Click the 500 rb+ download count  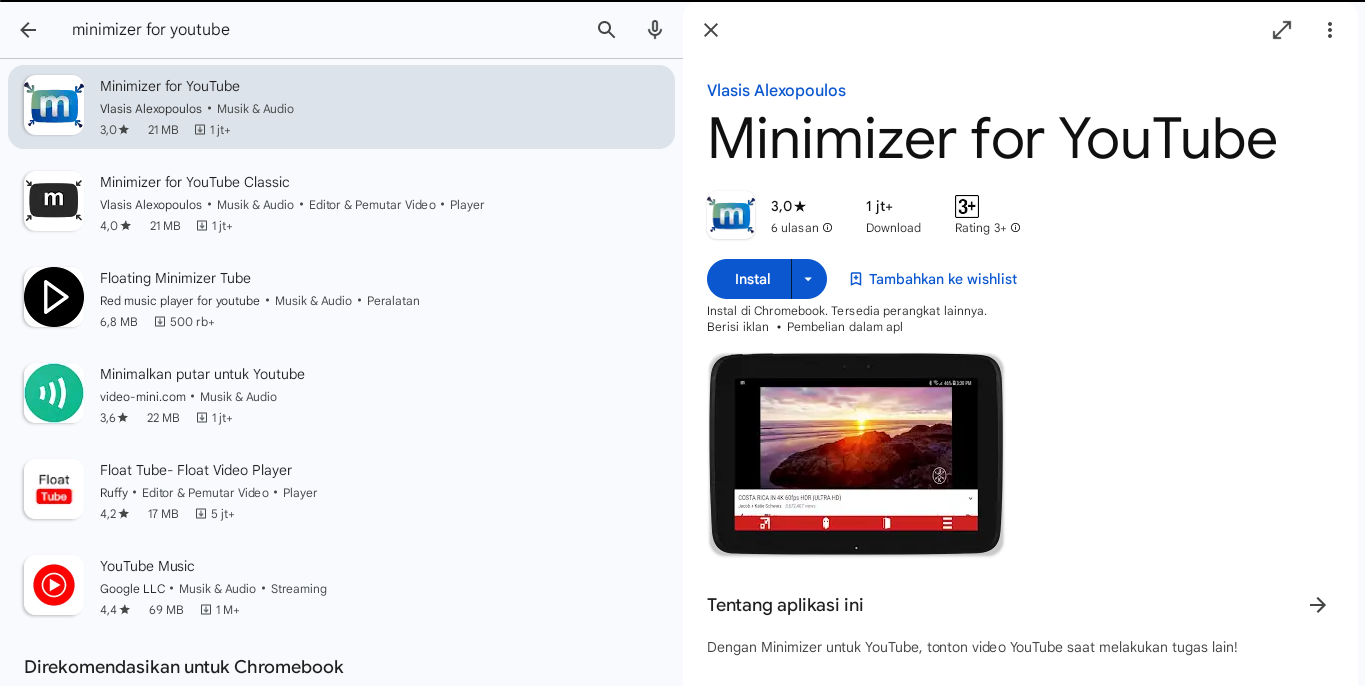click(x=184, y=322)
